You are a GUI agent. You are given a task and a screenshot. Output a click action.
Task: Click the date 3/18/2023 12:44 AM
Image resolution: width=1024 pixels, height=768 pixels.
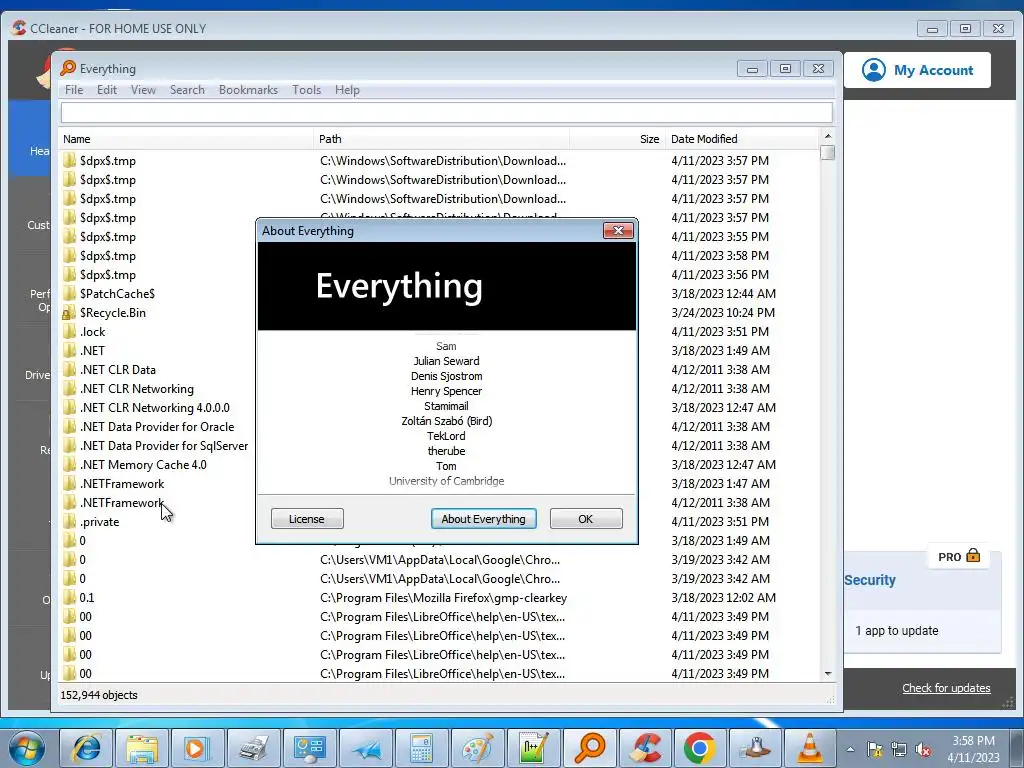pyautogui.click(x=723, y=294)
